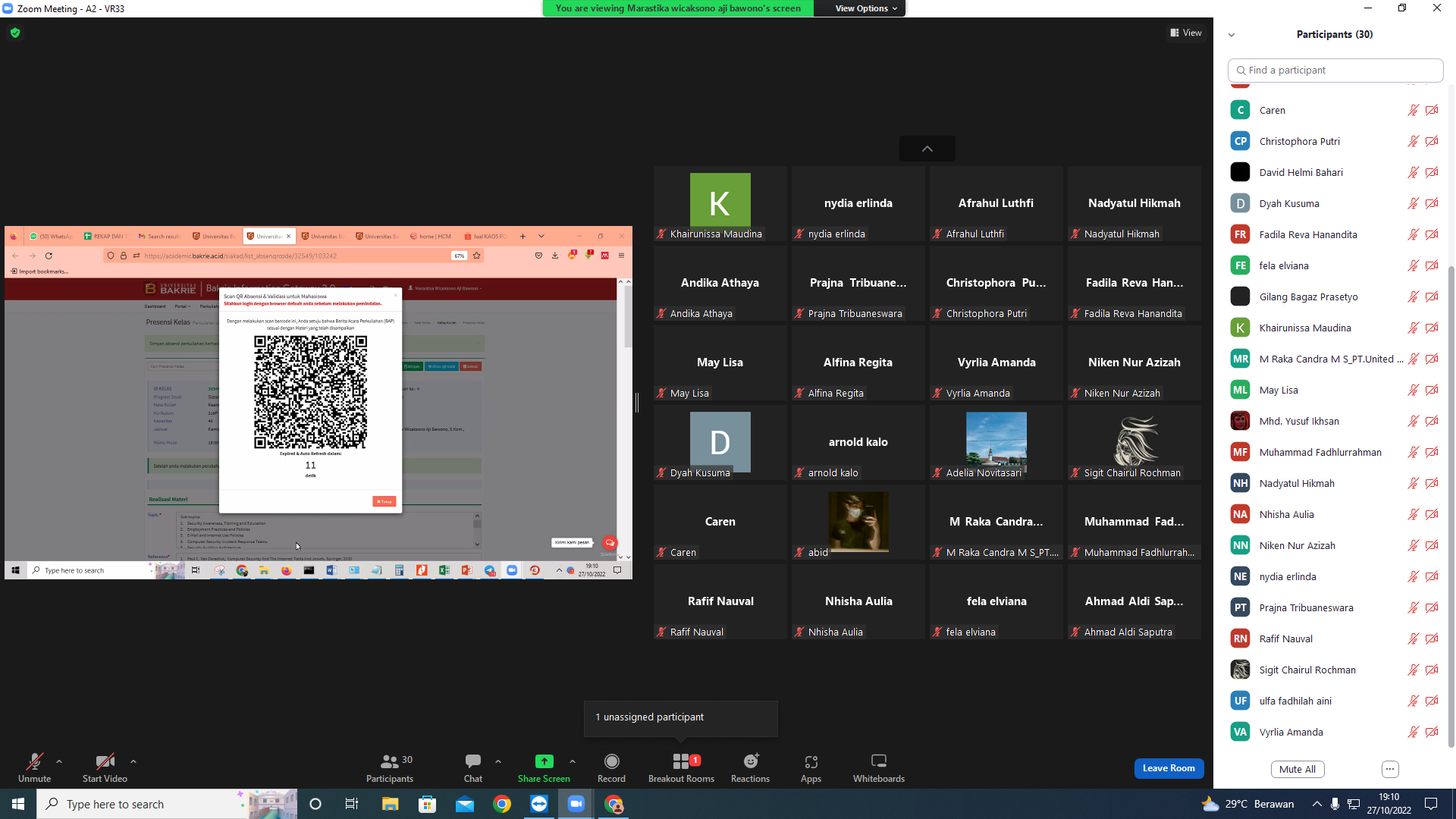Toggle the microphone for Fadila Reva Hanandita
Screen dimensions: 1456x819
(1413, 234)
